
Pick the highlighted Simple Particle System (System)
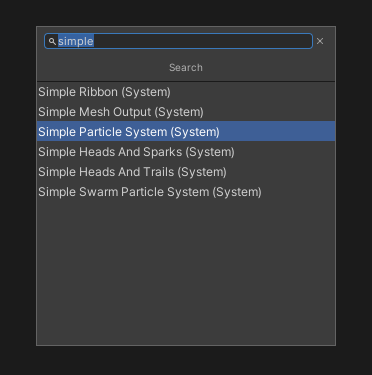click(186, 131)
